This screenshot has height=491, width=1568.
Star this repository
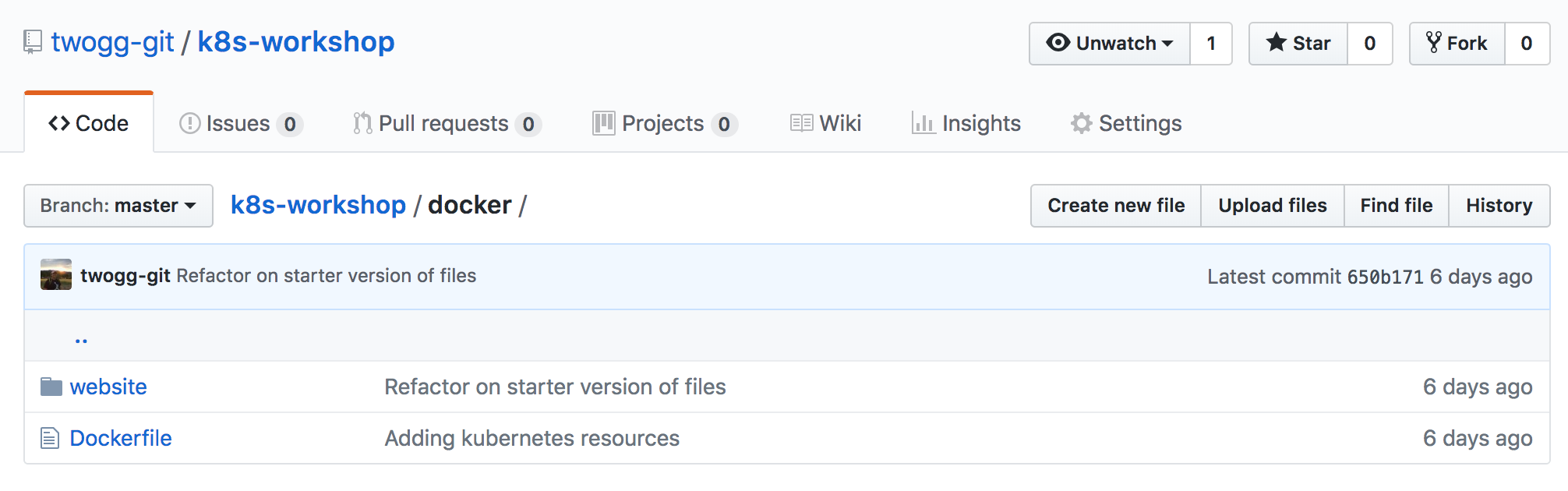tap(1298, 44)
